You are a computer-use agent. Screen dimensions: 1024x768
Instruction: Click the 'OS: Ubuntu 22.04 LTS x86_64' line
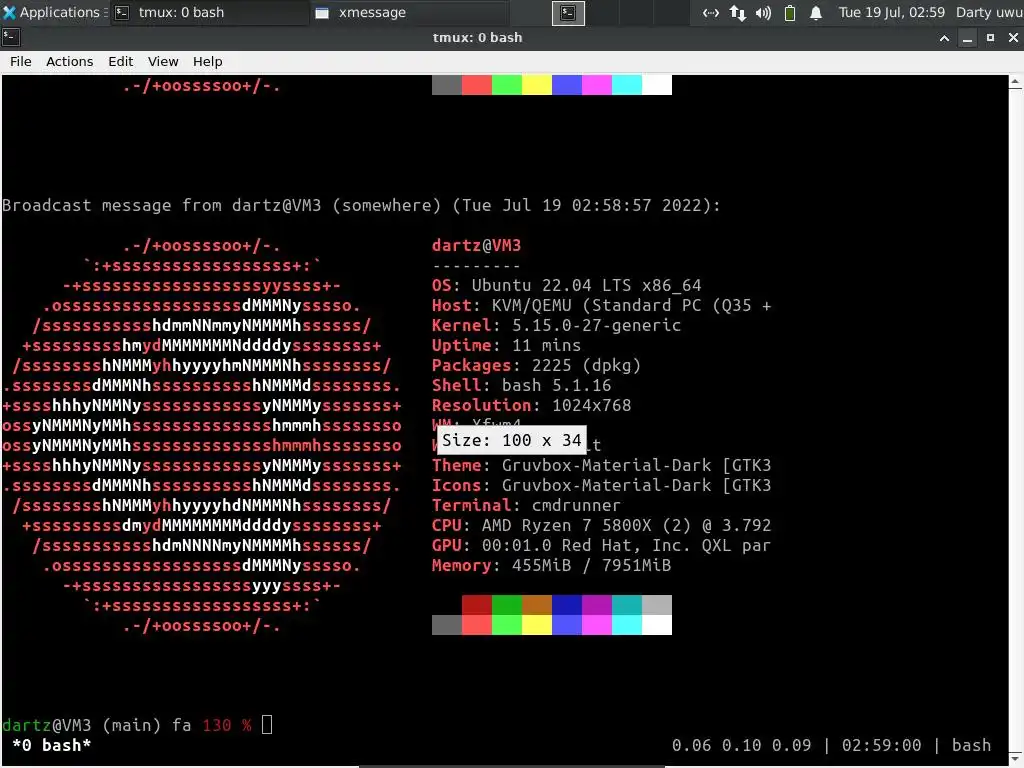coord(566,285)
